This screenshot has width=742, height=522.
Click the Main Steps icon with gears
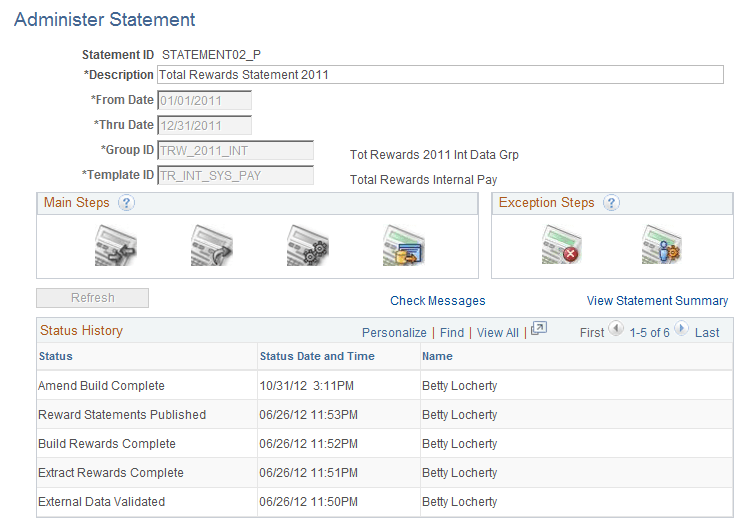coord(308,246)
